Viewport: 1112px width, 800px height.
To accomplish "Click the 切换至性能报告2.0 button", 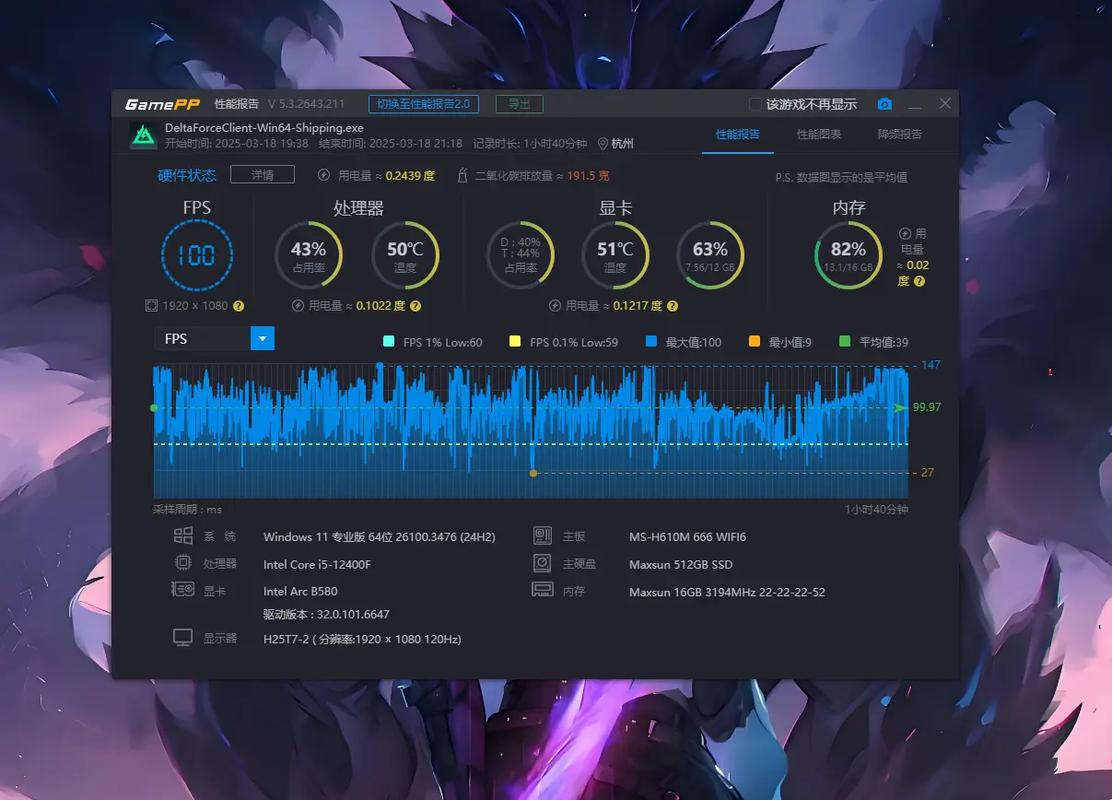I will [x=423, y=104].
